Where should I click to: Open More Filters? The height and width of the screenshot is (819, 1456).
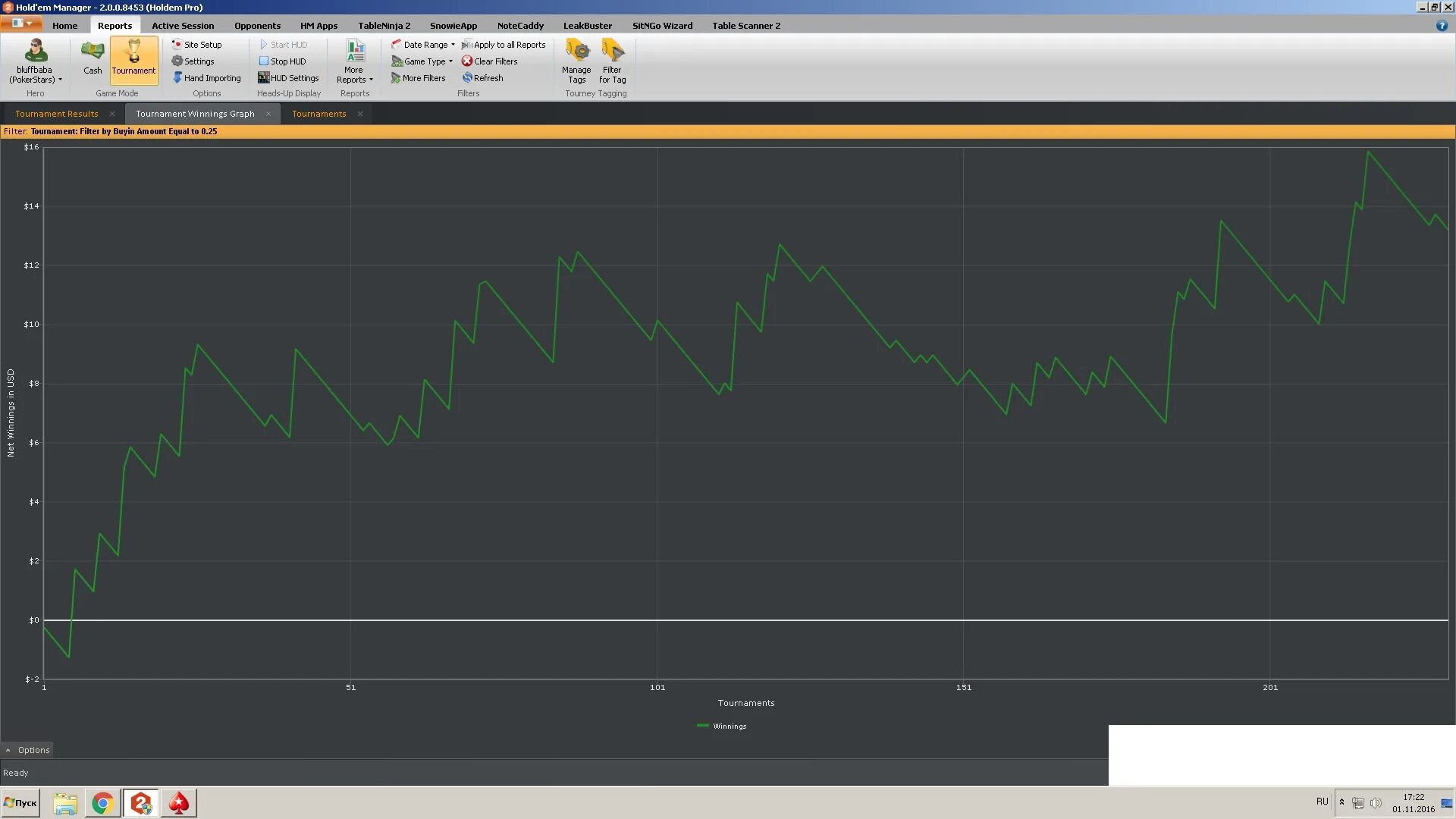[418, 78]
